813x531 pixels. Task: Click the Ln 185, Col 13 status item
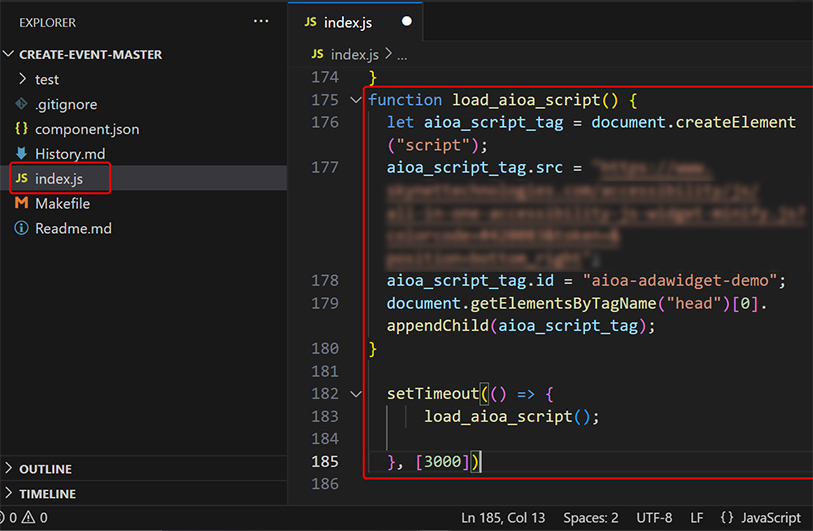point(503,518)
